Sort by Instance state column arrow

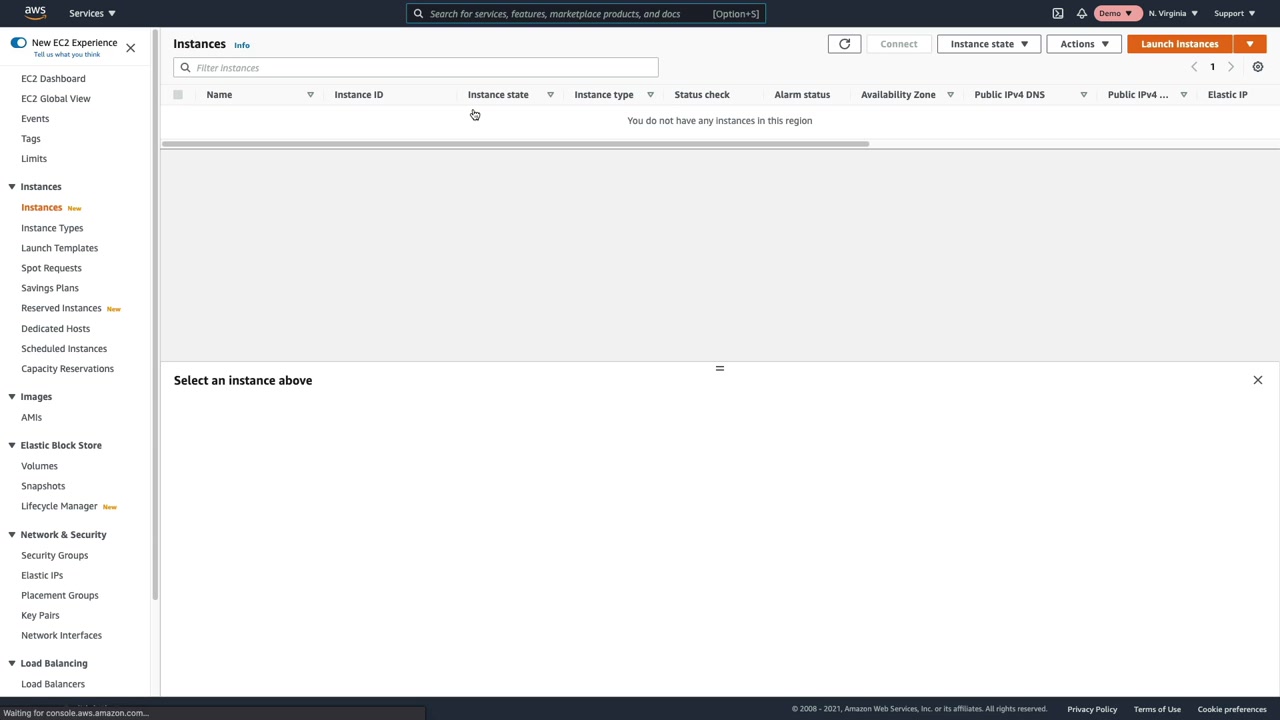(550, 95)
